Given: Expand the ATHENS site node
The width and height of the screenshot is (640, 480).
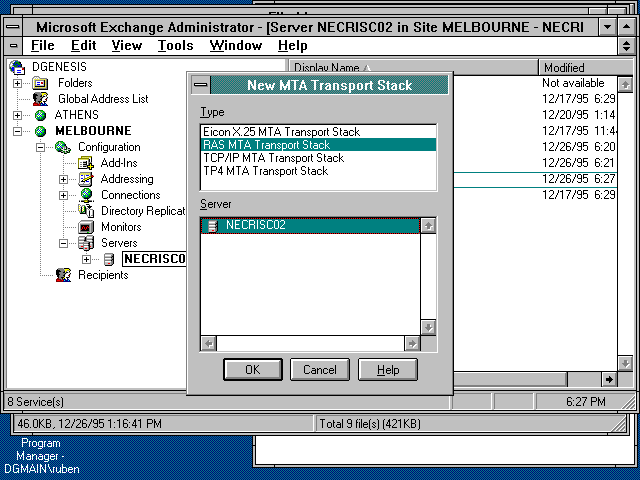Looking at the screenshot, I should [x=18, y=115].
